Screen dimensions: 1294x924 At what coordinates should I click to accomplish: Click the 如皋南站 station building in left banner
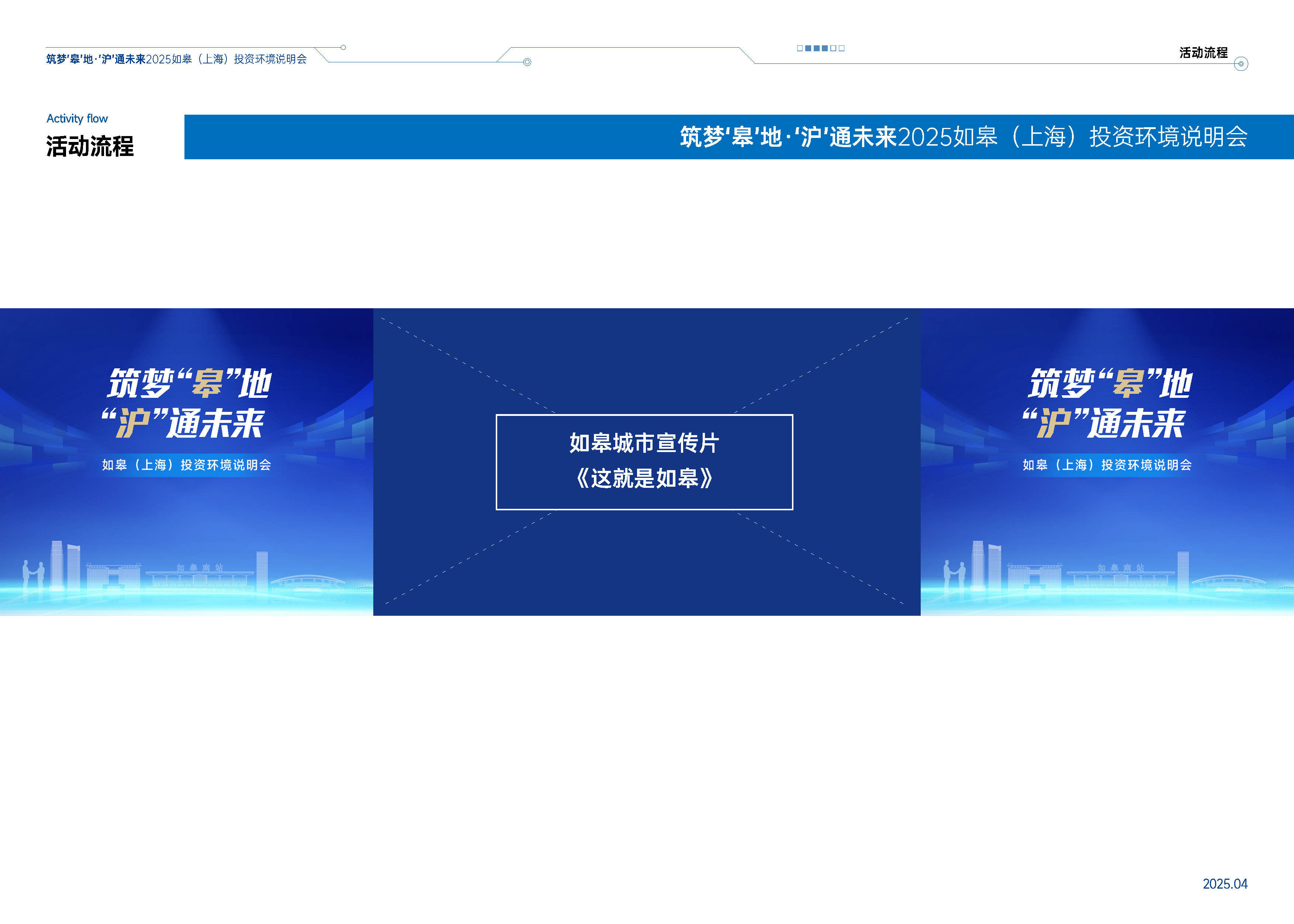coord(199,577)
